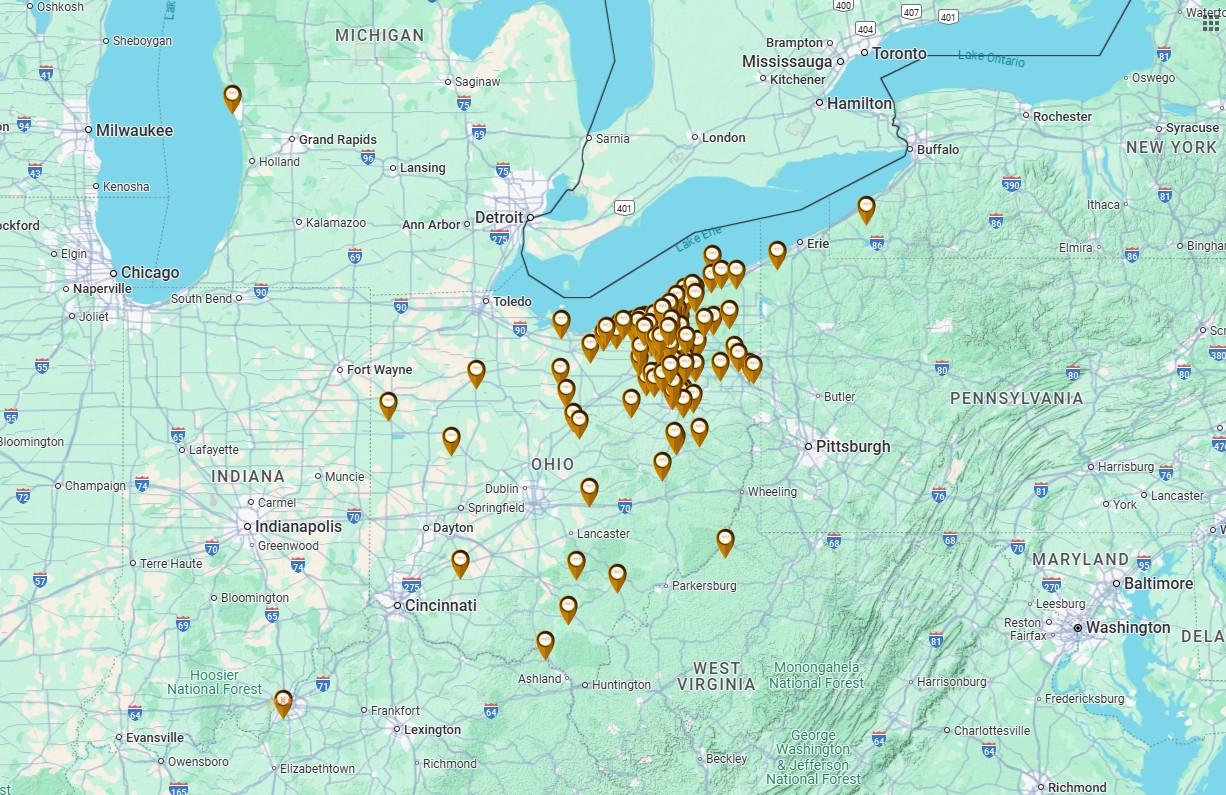The image size is (1226, 795).
Task: Click the Pittsburgh city label
Action: (x=852, y=447)
